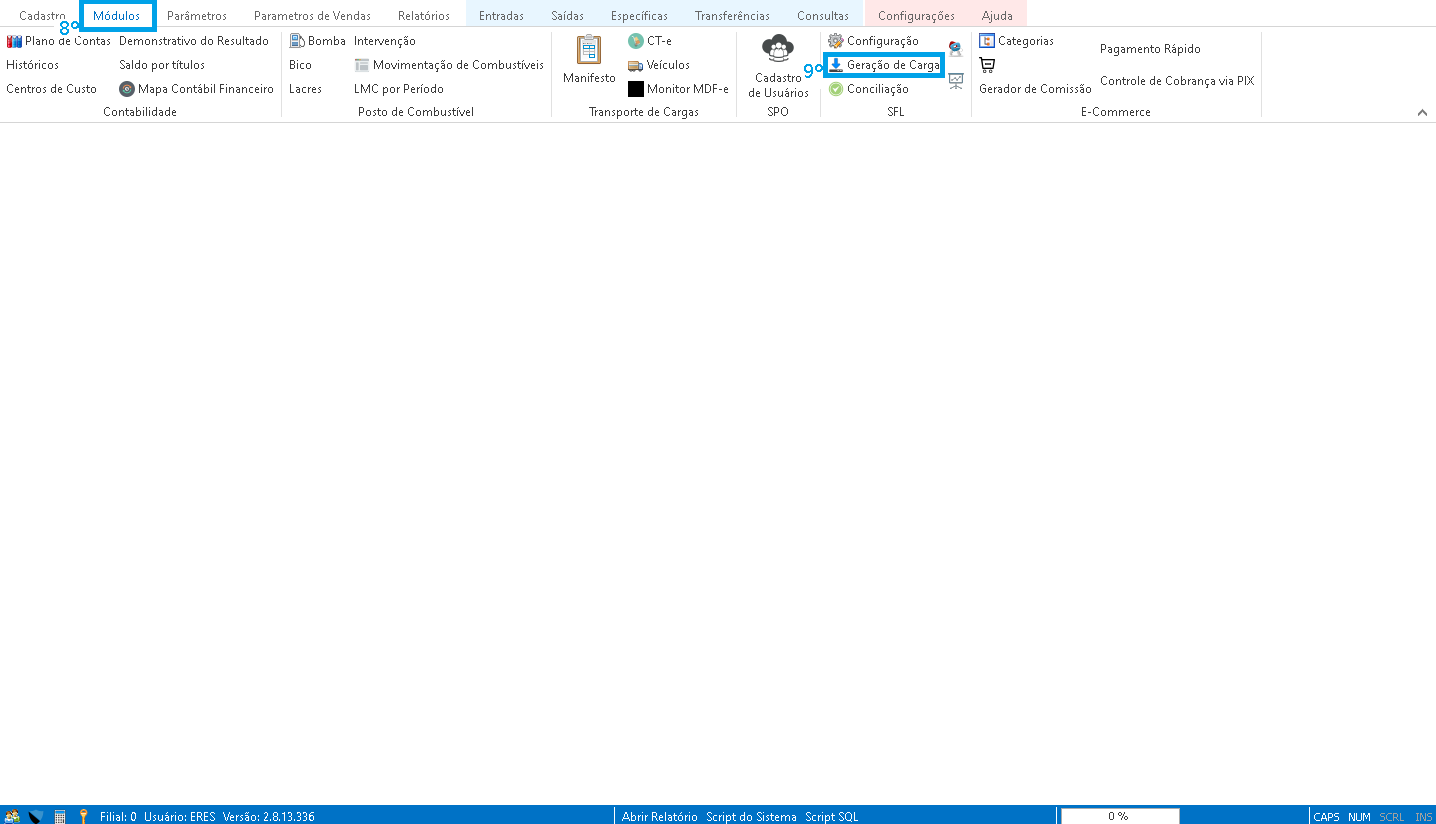Open Veículos truck icon
The width and height of the screenshot is (1436, 824).
click(635, 65)
